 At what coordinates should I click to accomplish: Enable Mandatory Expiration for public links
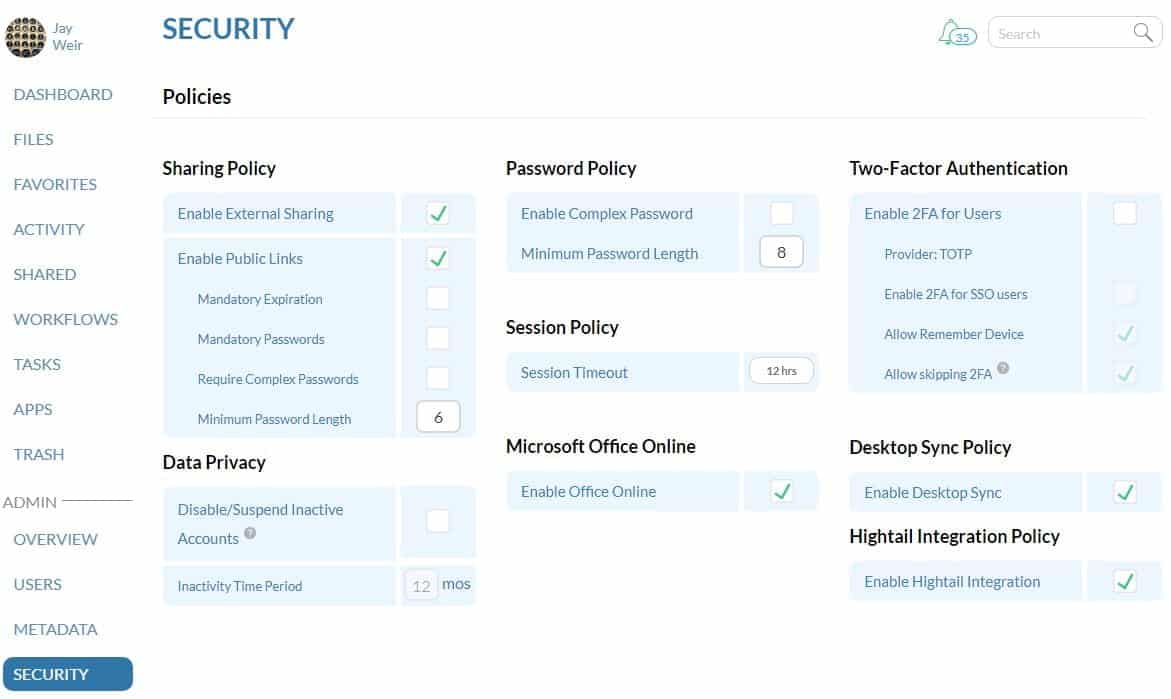click(x=437, y=297)
